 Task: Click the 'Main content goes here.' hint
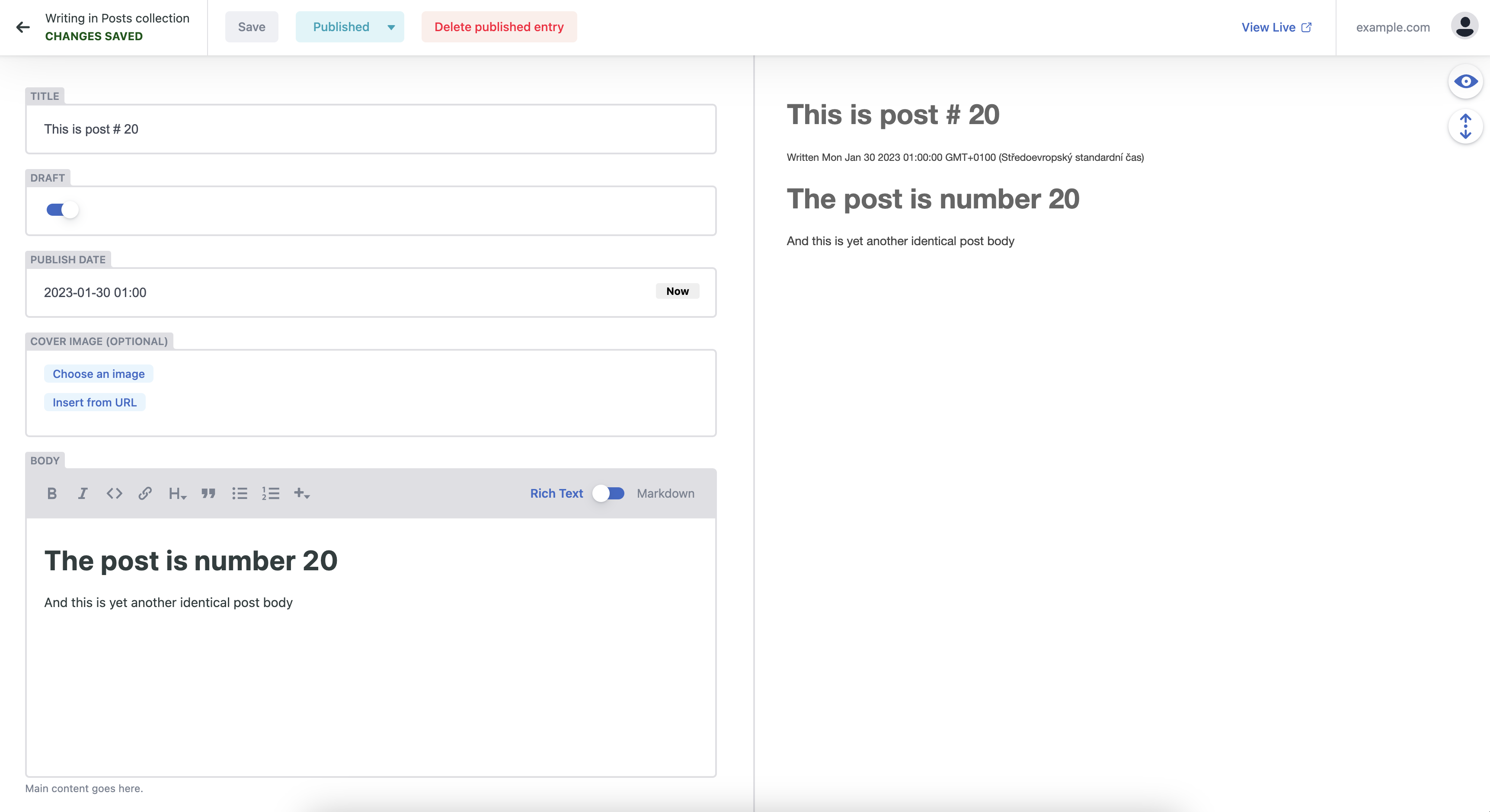click(x=84, y=788)
